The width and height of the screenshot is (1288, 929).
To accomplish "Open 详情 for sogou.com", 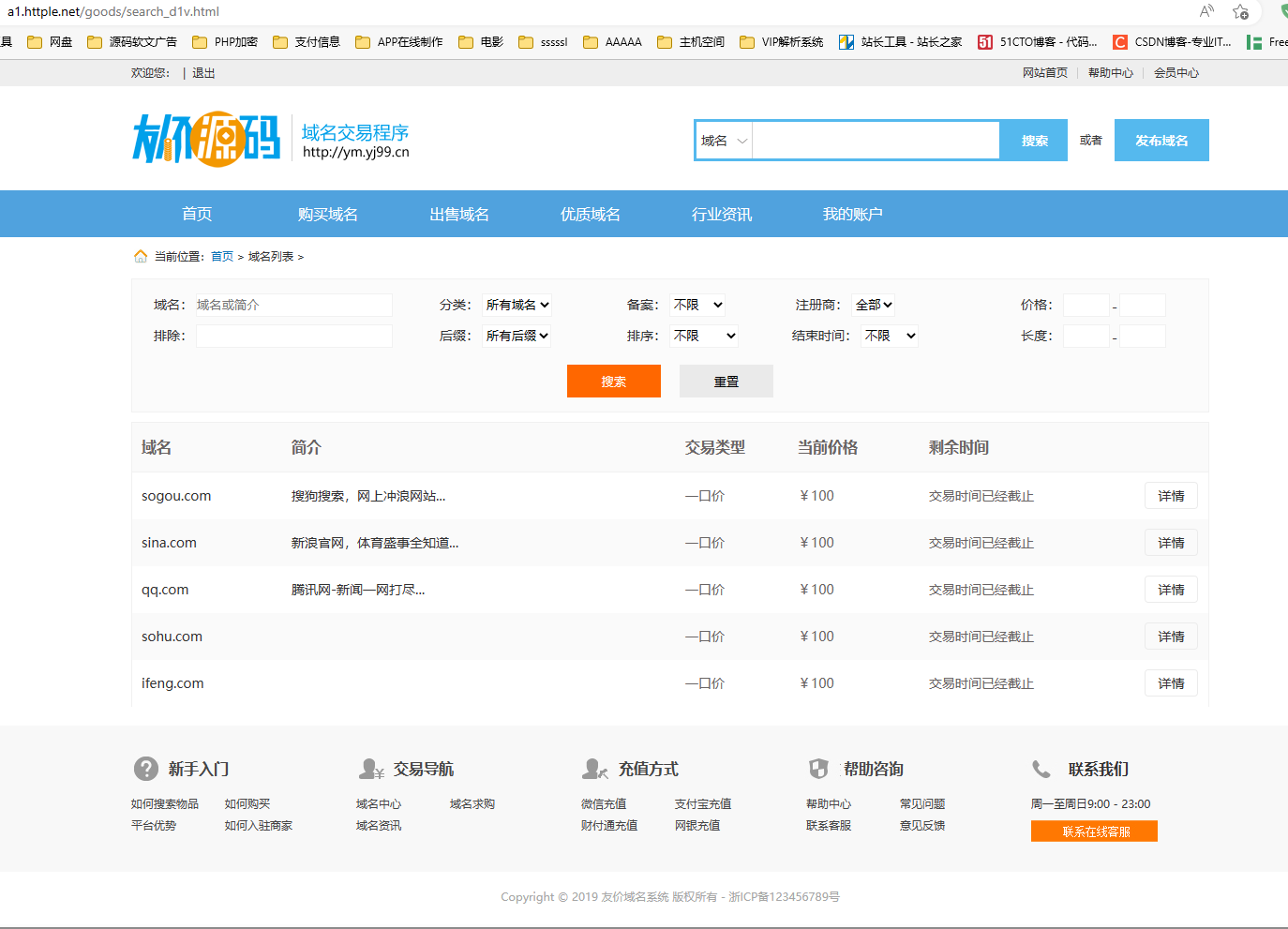I will pyautogui.click(x=1171, y=496).
